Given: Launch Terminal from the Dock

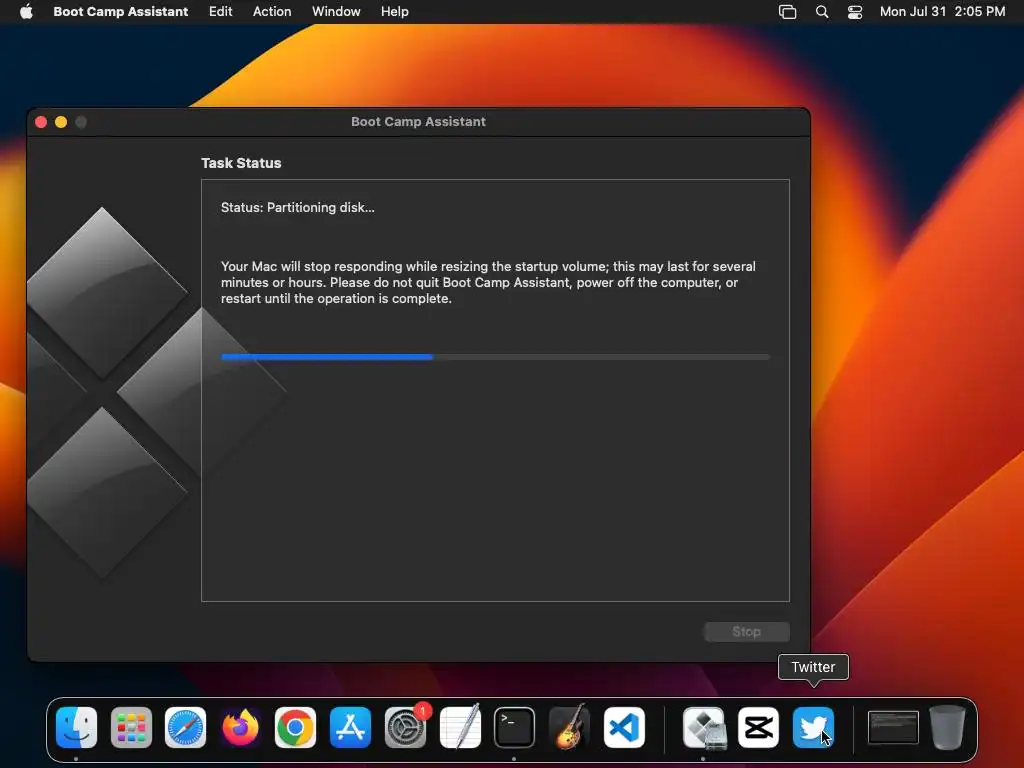Looking at the screenshot, I should 515,727.
